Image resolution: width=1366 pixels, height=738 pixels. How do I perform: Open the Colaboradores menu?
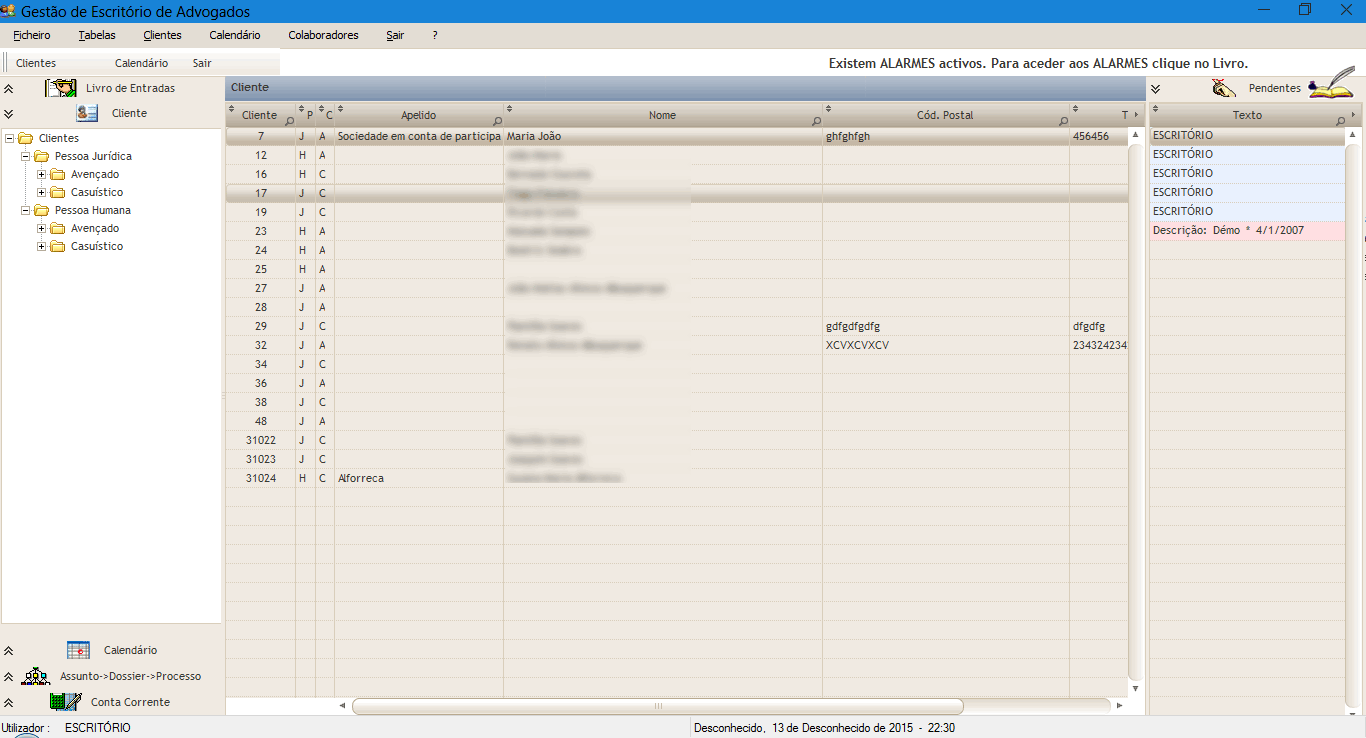tap(323, 35)
